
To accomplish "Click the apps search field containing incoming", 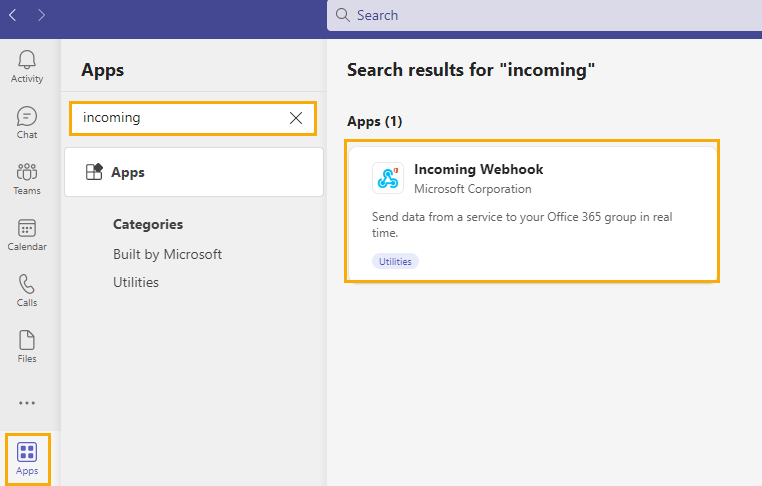I will (193, 118).
